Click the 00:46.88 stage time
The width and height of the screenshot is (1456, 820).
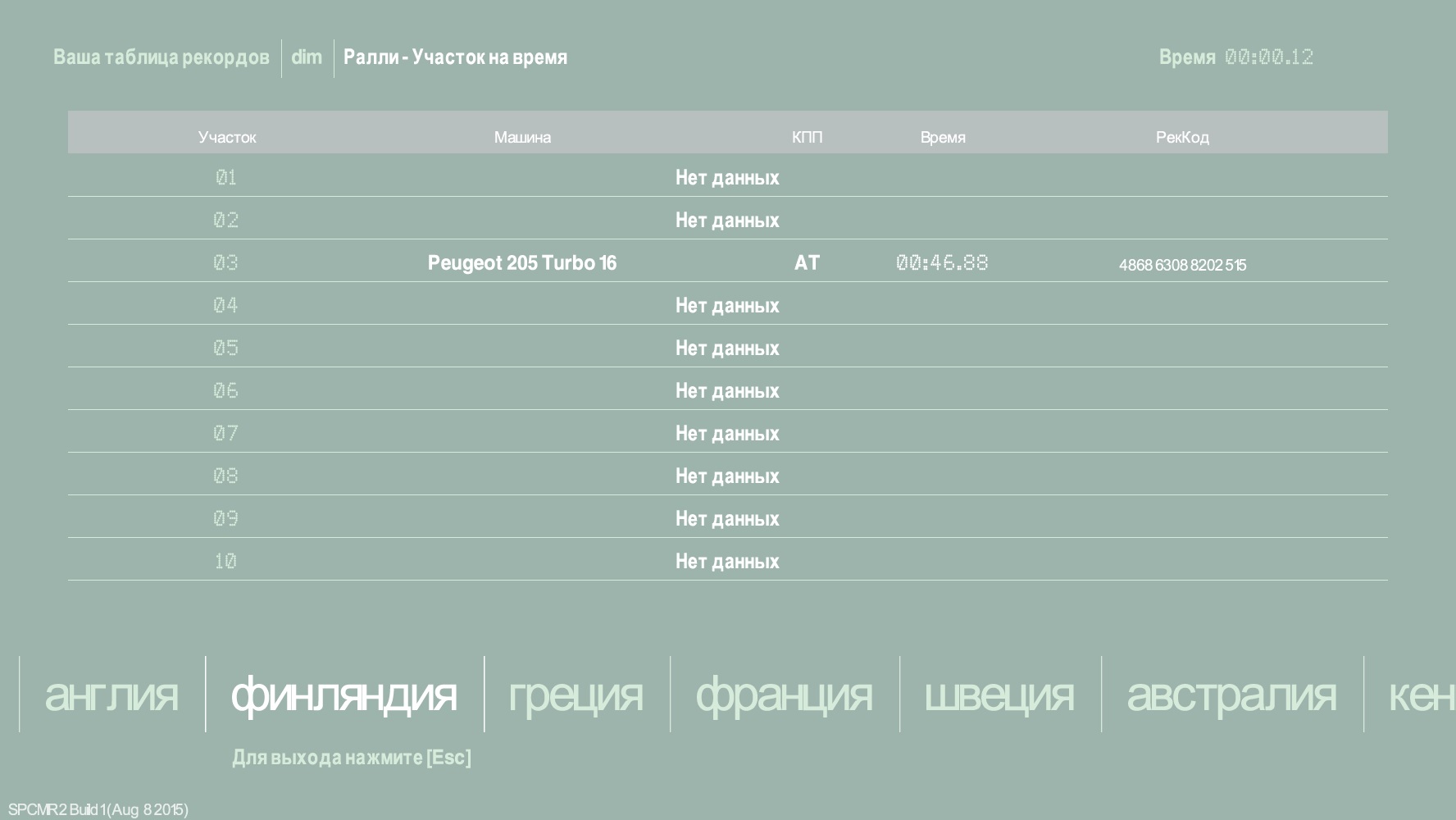(942, 262)
